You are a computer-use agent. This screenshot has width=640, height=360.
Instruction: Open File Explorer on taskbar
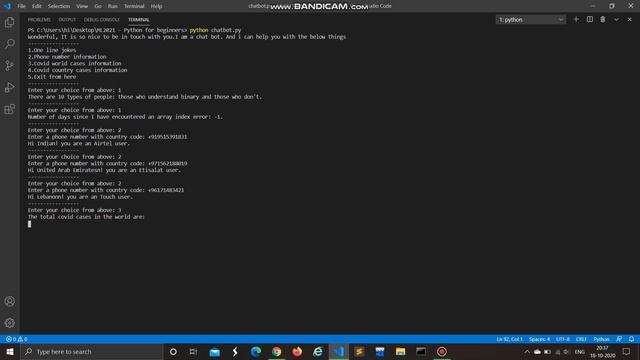pyautogui.click(x=400, y=351)
